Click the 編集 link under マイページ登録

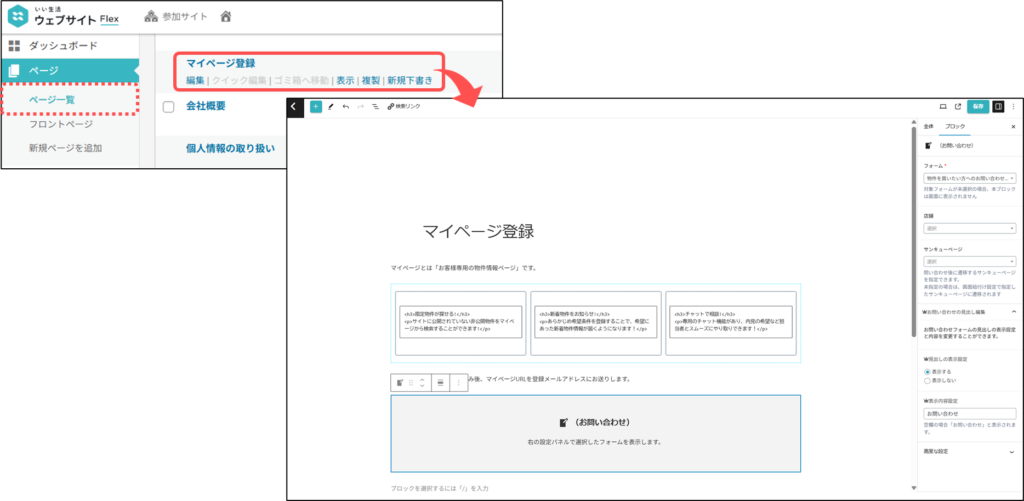coord(195,80)
